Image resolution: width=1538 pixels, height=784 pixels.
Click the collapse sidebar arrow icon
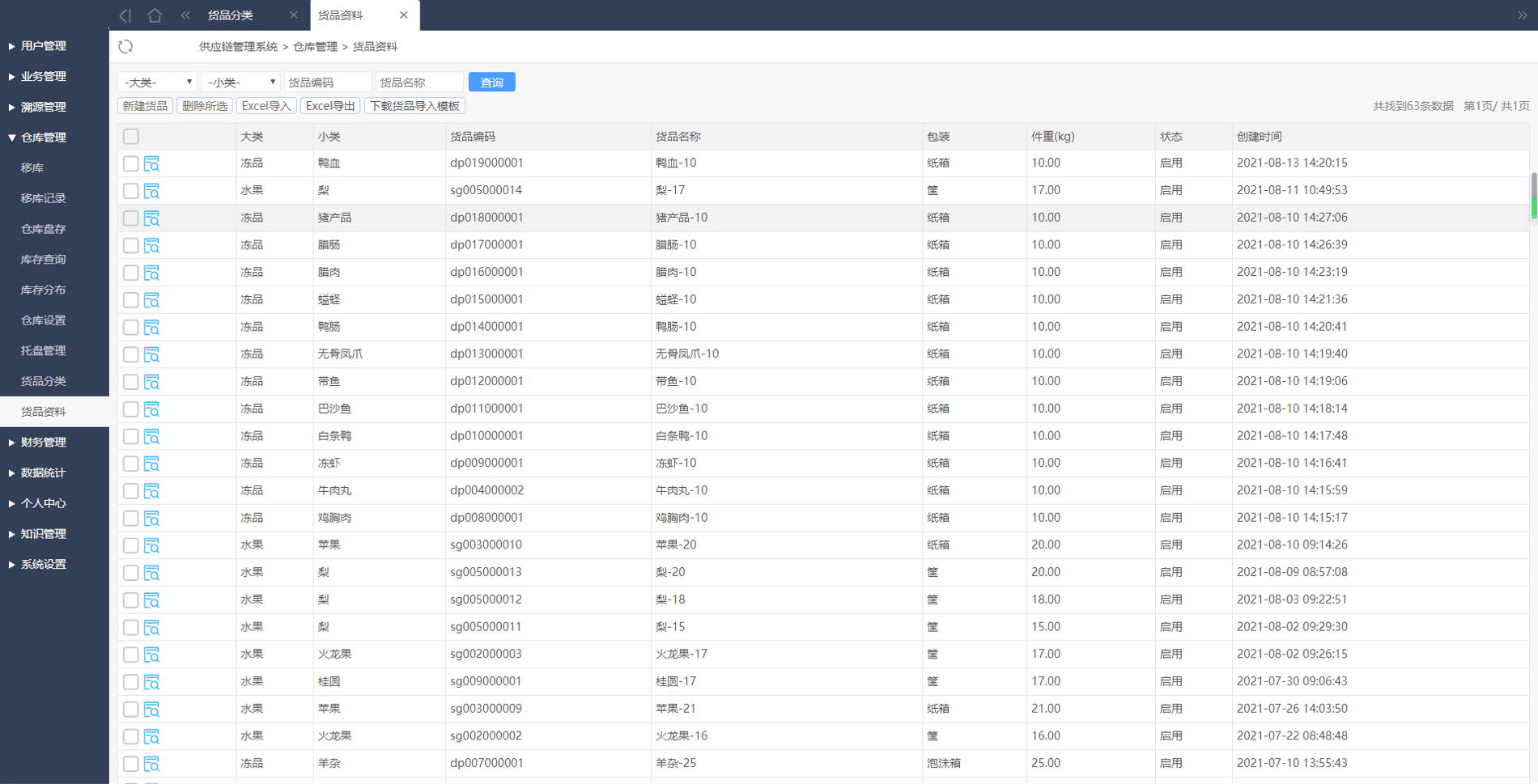pos(125,15)
